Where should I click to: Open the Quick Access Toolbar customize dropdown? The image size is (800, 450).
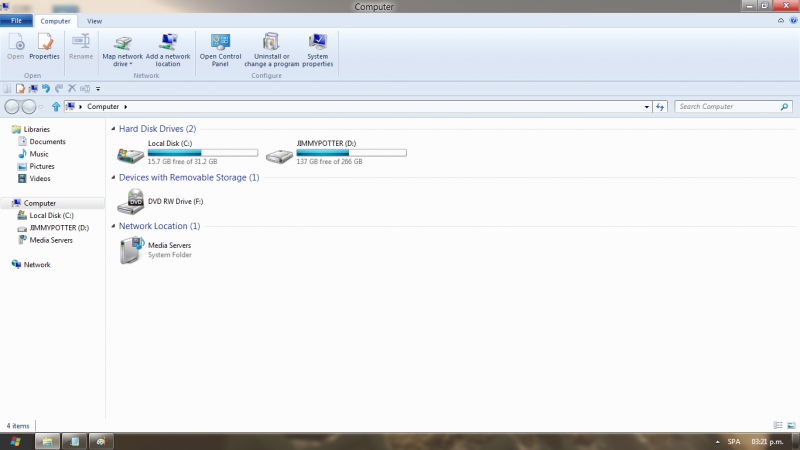click(98, 89)
